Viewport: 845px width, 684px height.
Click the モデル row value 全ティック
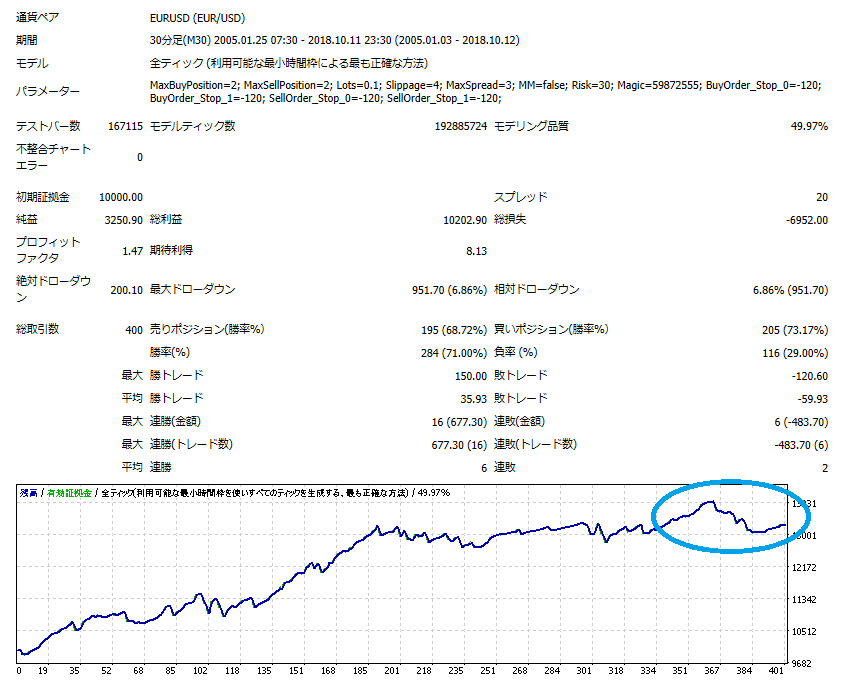tap(289, 64)
